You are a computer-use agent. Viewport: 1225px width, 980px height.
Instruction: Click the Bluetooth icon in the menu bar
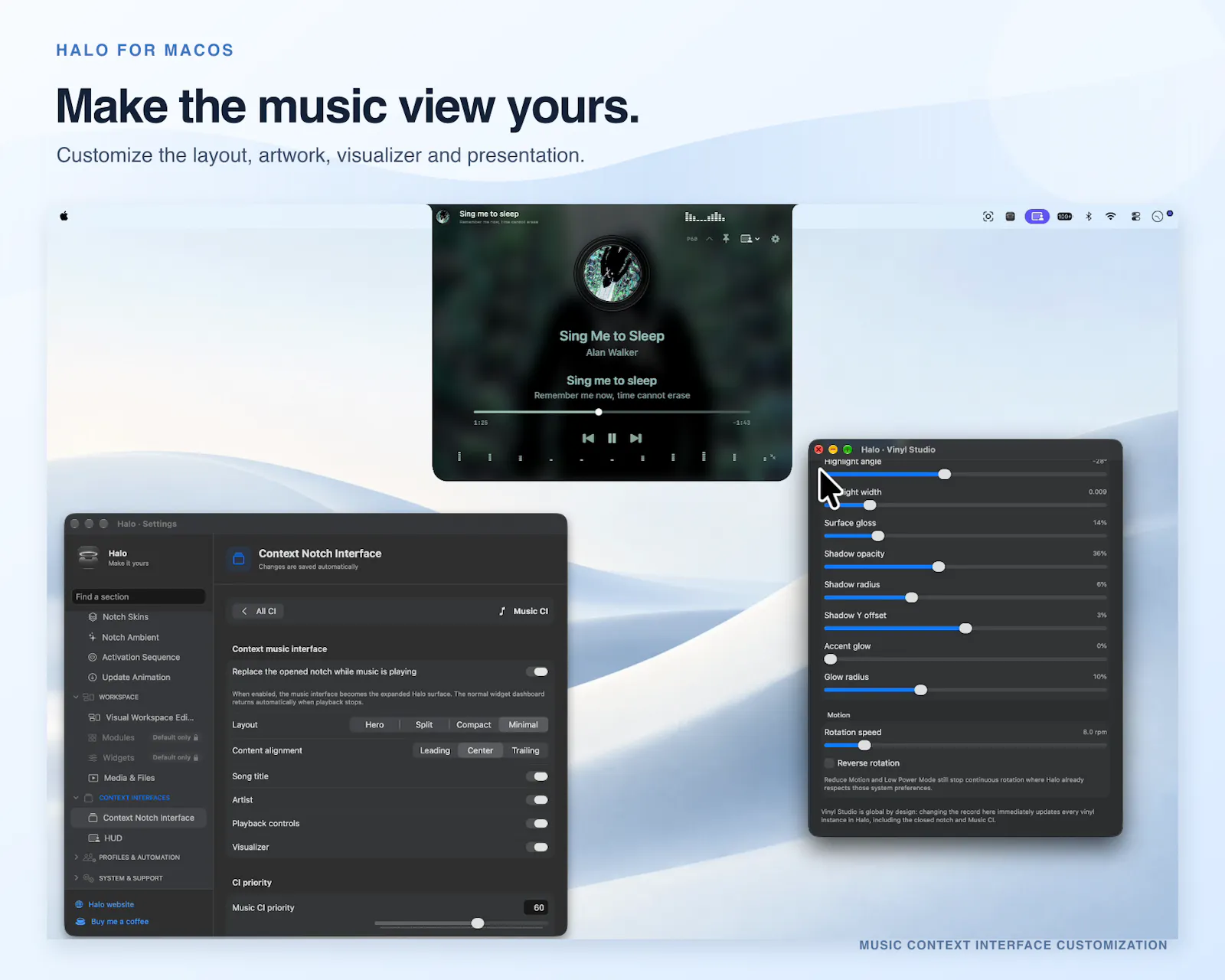coord(1089,217)
